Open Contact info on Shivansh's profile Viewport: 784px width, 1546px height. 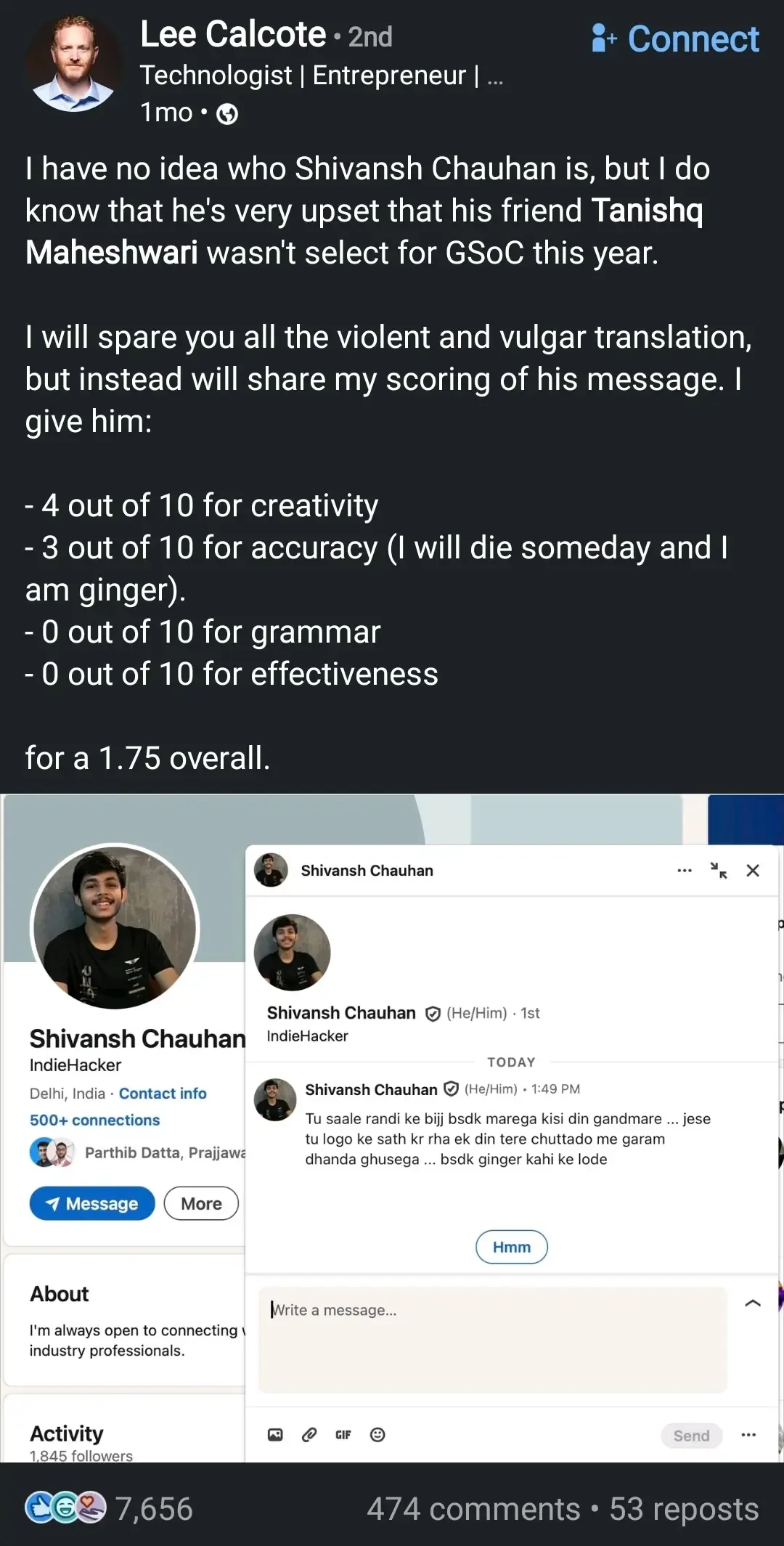click(x=162, y=1093)
